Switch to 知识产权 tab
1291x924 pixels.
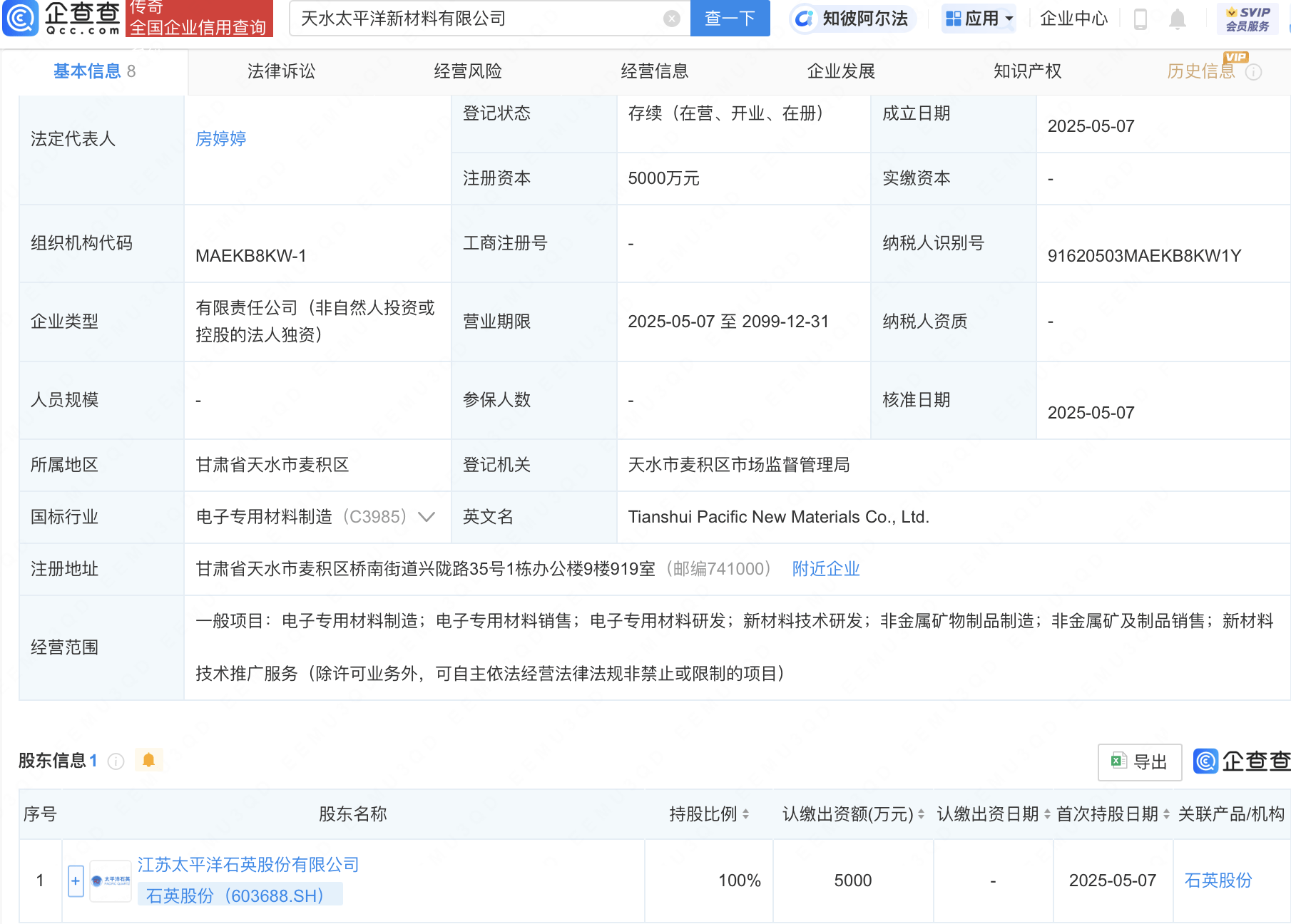pos(1027,71)
